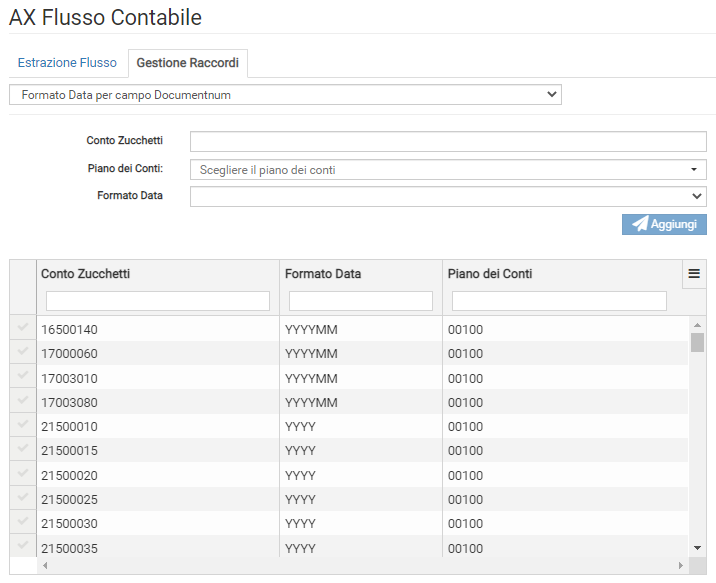The width and height of the screenshot is (716, 583).
Task: Click checkmark icon for row 17003010
Action: pos(23,377)
